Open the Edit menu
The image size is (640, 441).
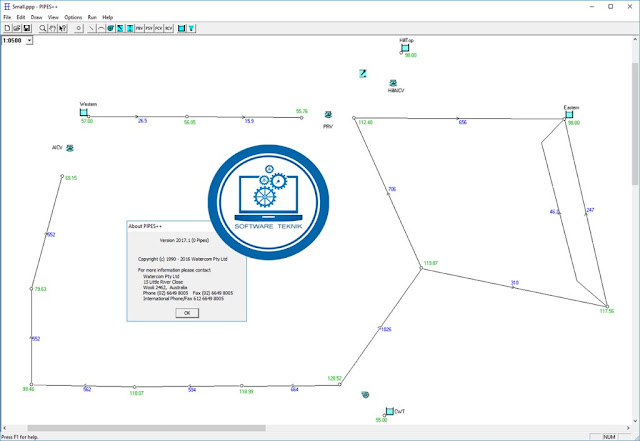pyautogui.click(x=21, y=17)
